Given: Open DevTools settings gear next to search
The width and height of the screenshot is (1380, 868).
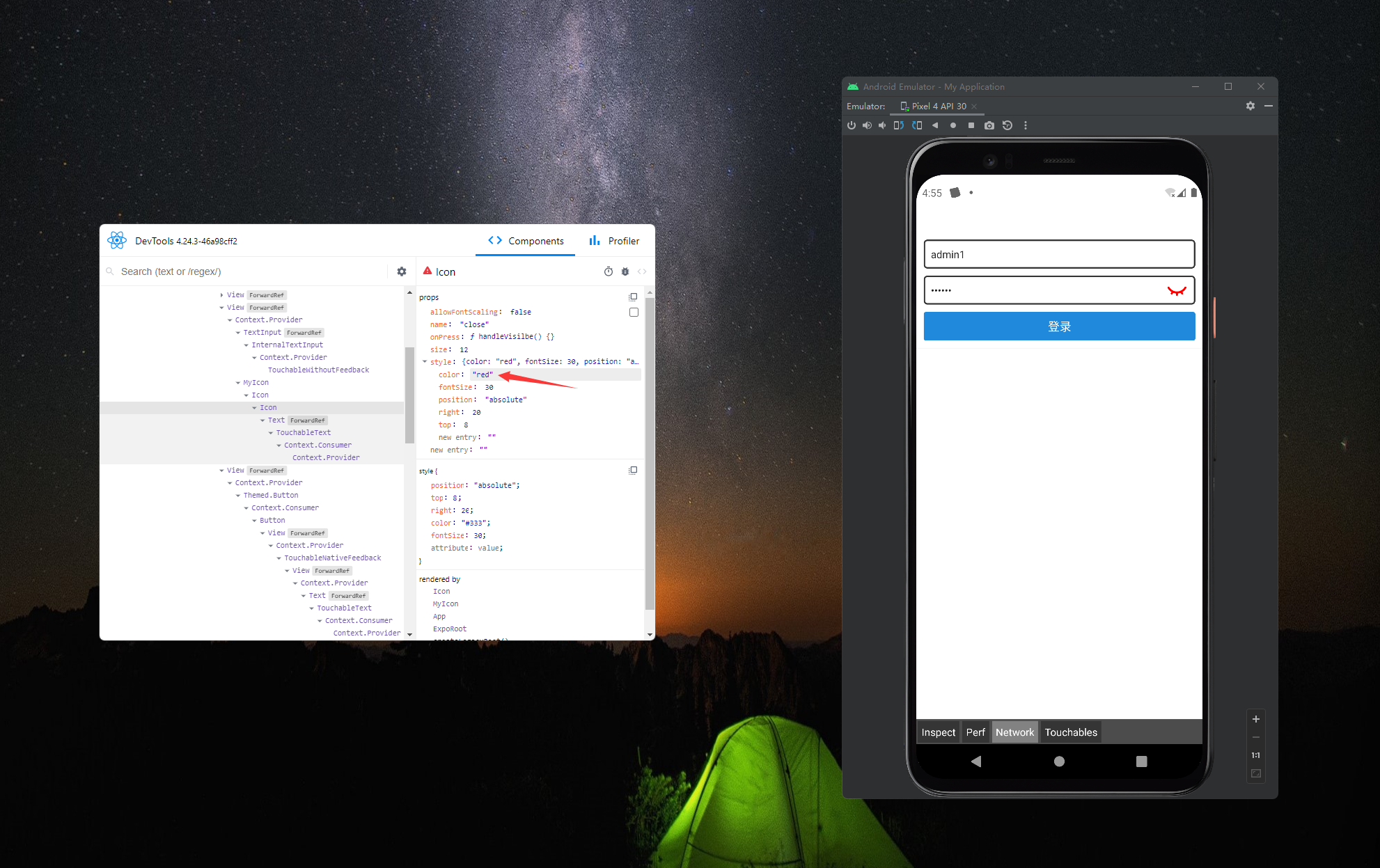Looking at the screenshot, I should click(402, 271).
